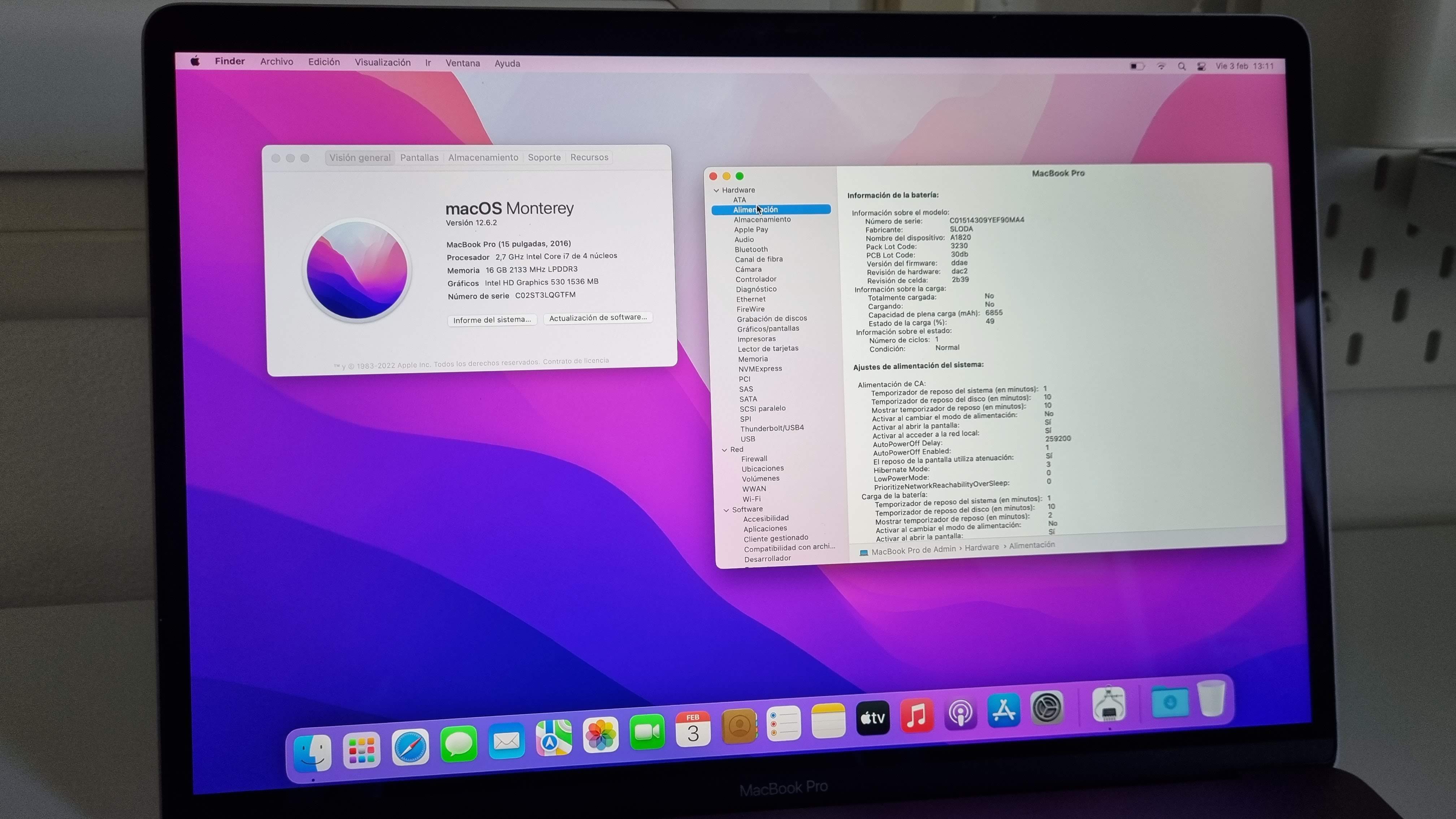Image resolution: width=1456 pixels, height=819 pixels.
Task: Launch Apple TV from the Dock
Action: click(x=873, y=717)
